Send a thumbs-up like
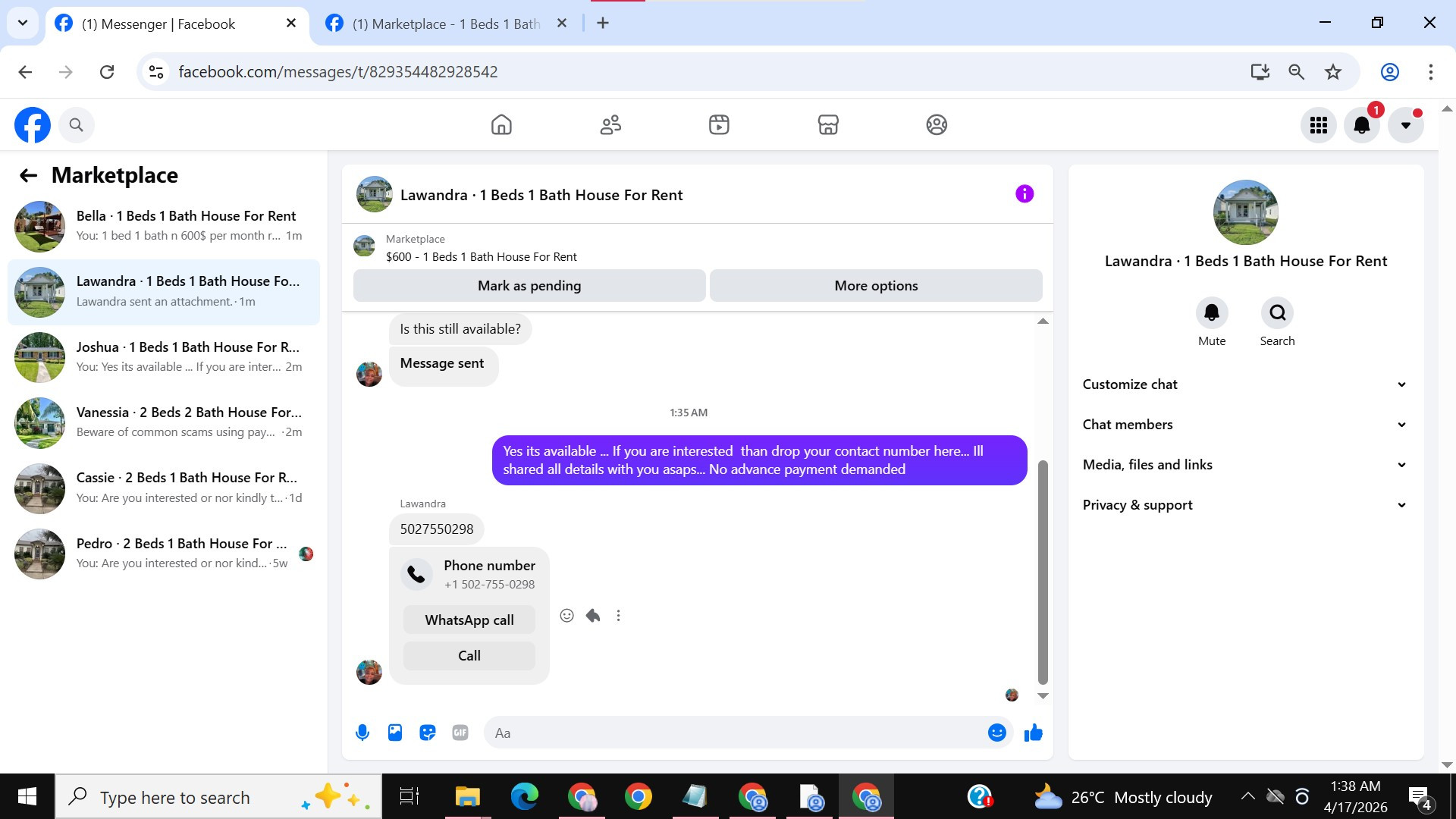This screenshot has width=1456, height=819. [x=1034, y=733]
